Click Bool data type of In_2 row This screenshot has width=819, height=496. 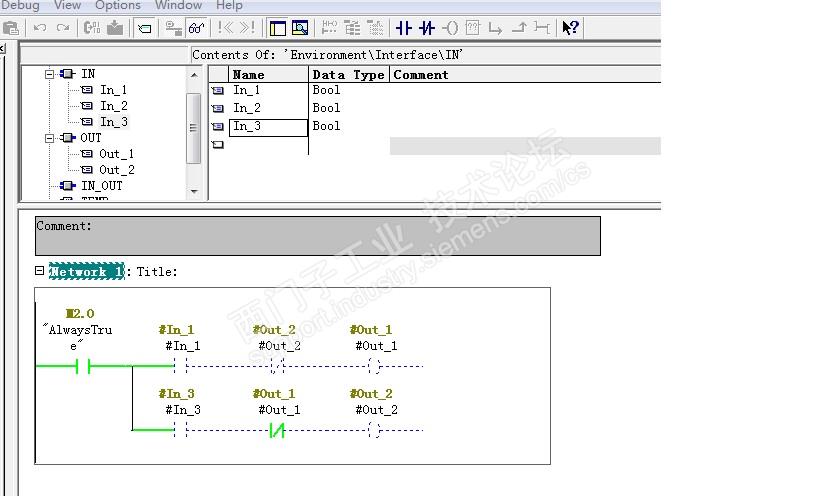(x=326, y=108)
